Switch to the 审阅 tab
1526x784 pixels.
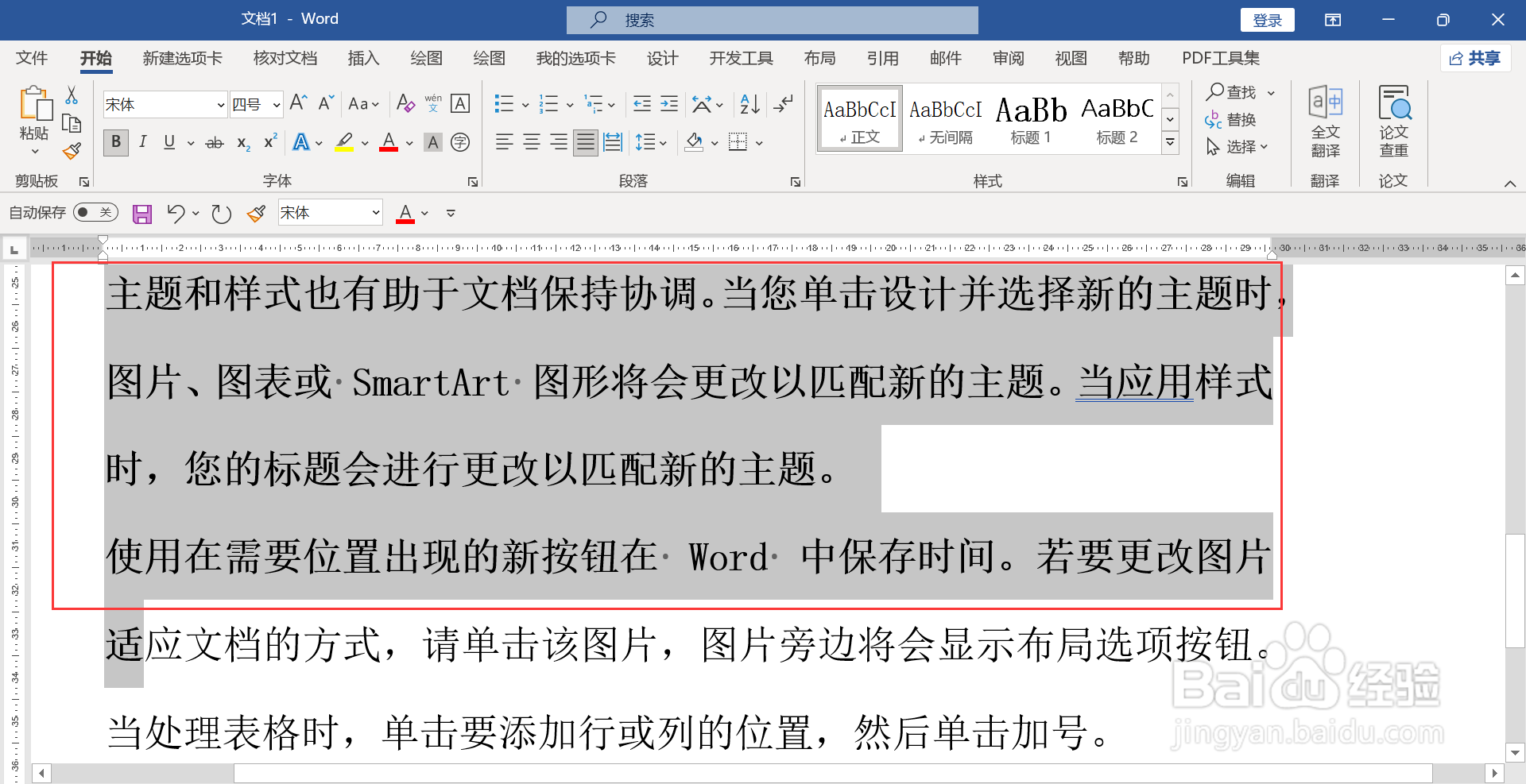tap(1009, 58)
